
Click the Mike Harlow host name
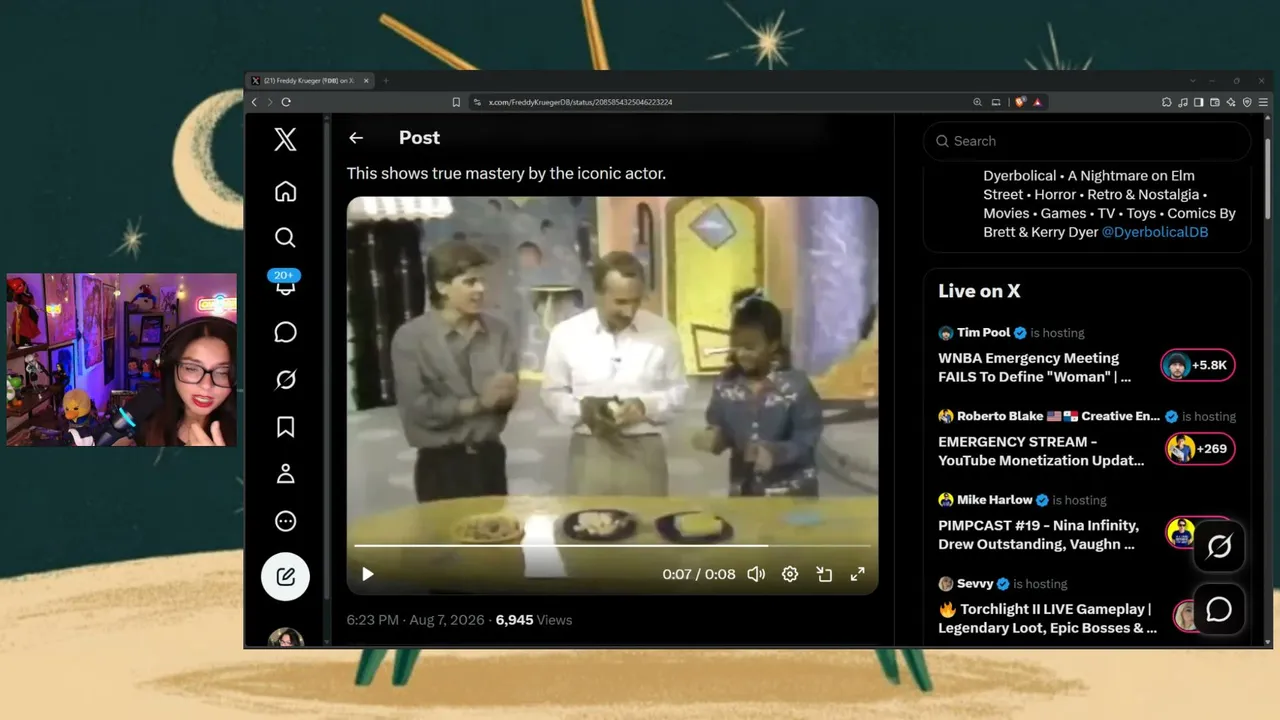[995, 500]
